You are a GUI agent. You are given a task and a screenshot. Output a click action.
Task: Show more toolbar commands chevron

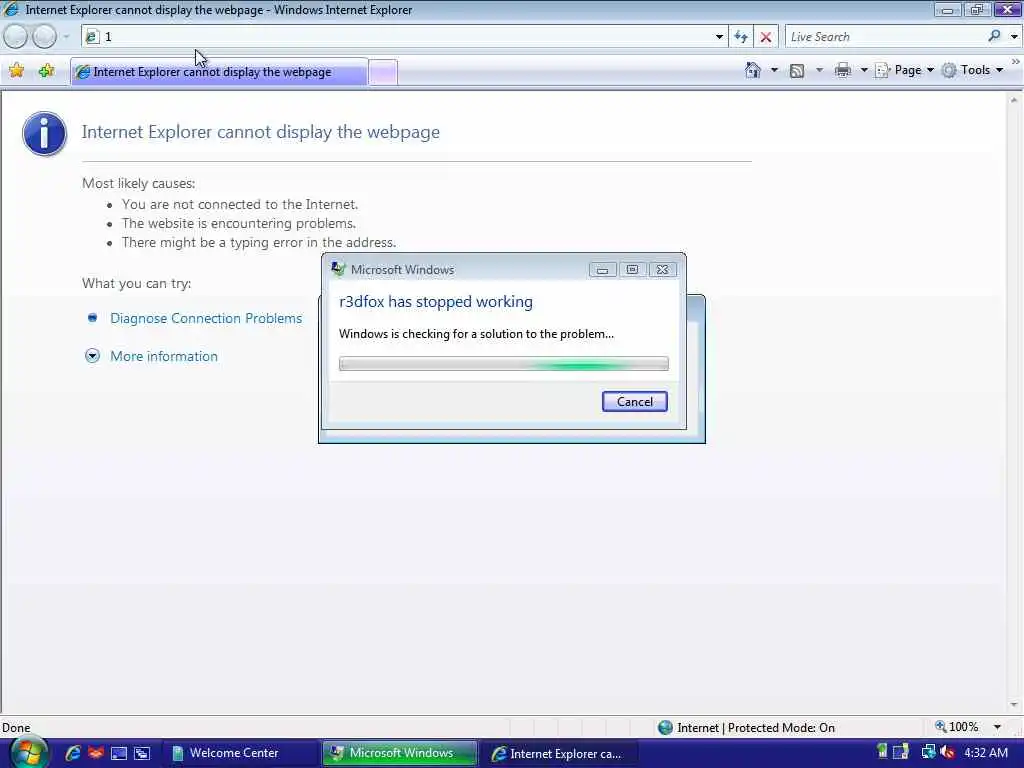pyautogui.click(x=1016, y=61)
